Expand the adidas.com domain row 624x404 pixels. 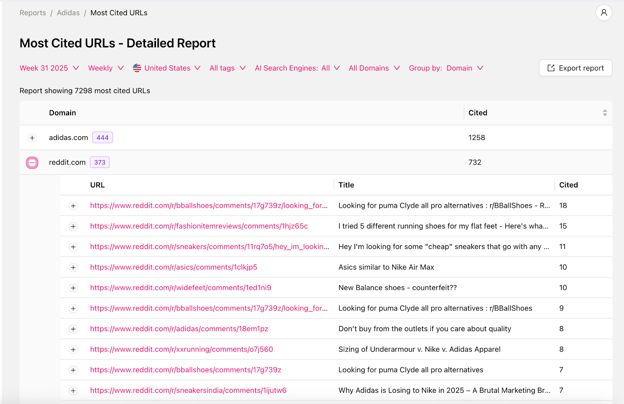(x=32, y=138)
